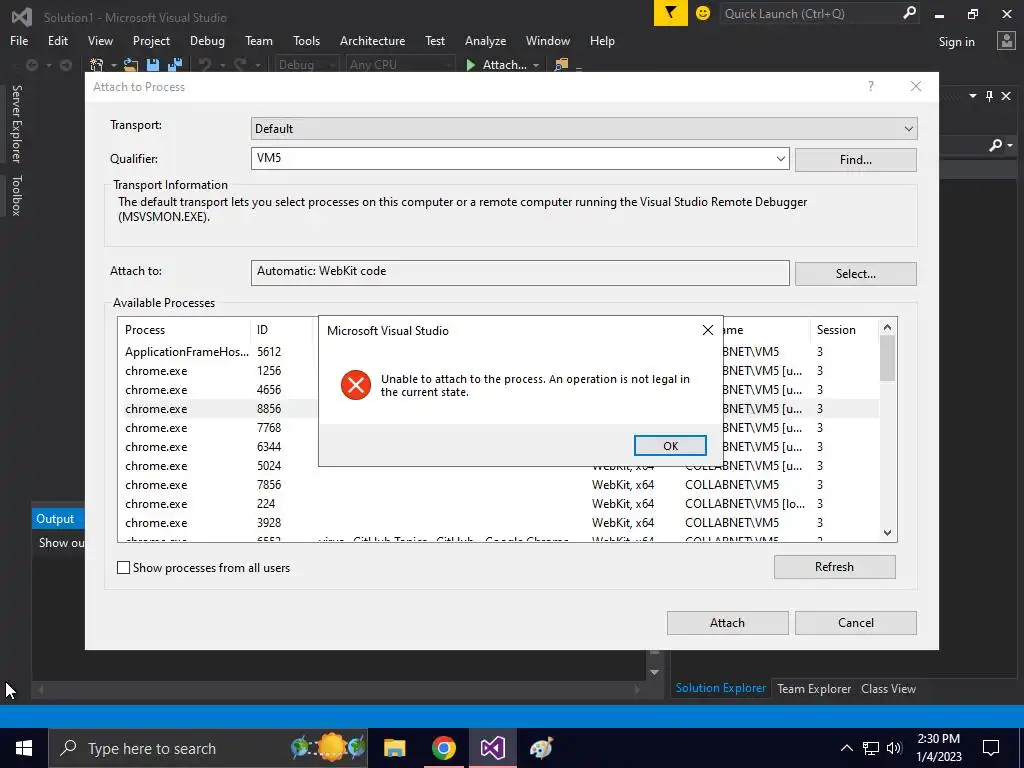Click the Windows taskbar search box

click(x=208, y=748)
